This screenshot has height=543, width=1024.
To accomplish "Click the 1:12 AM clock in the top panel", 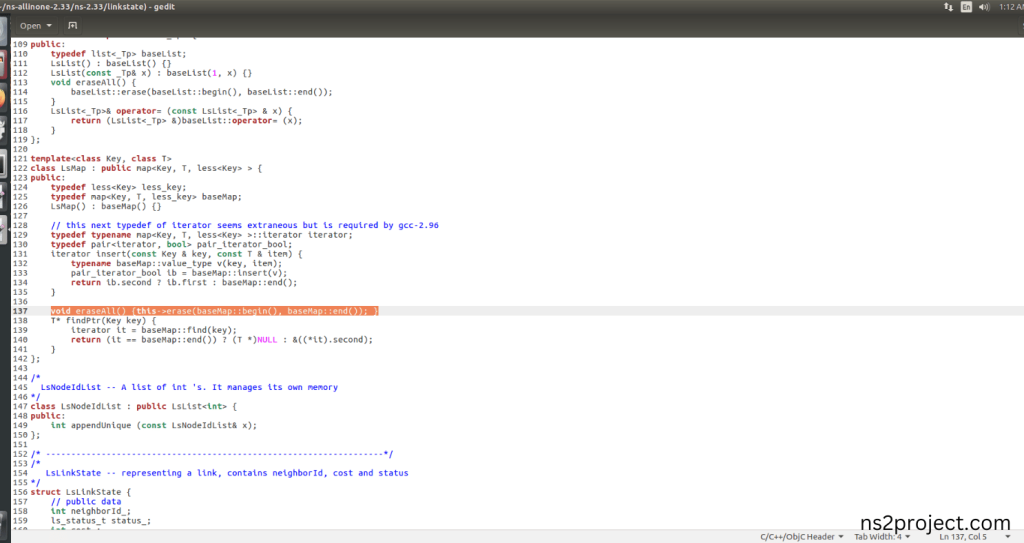I will point(1011,7).
